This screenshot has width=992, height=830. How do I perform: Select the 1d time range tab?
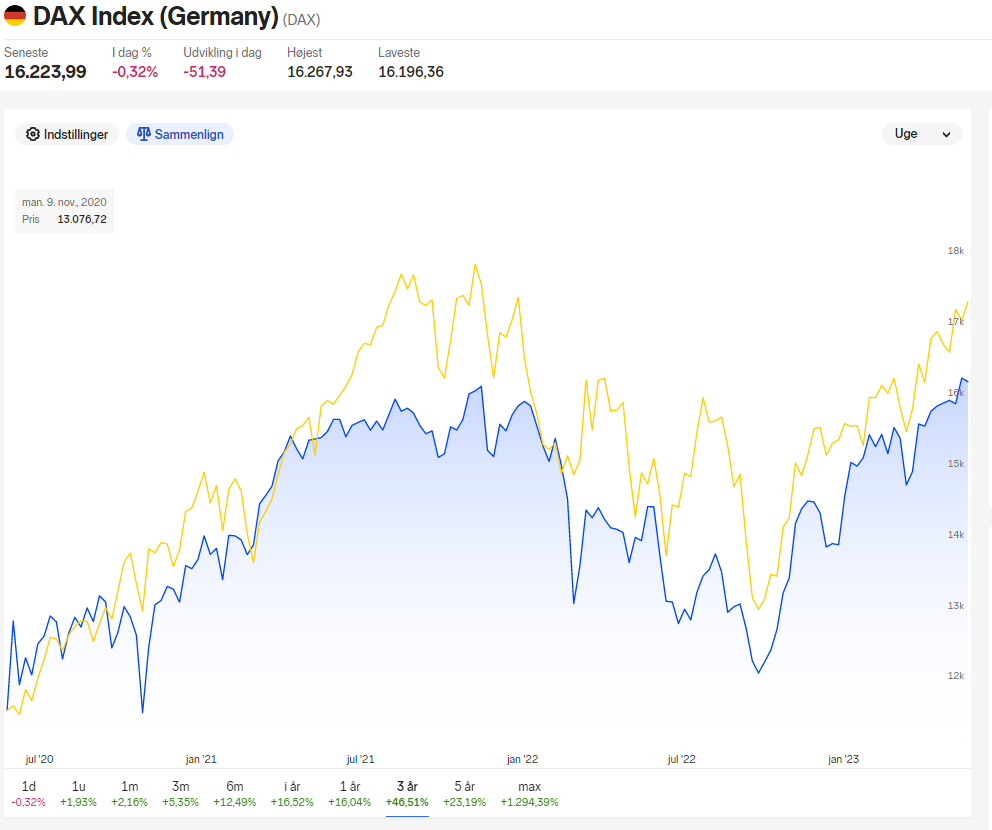(x=28, y=793)
